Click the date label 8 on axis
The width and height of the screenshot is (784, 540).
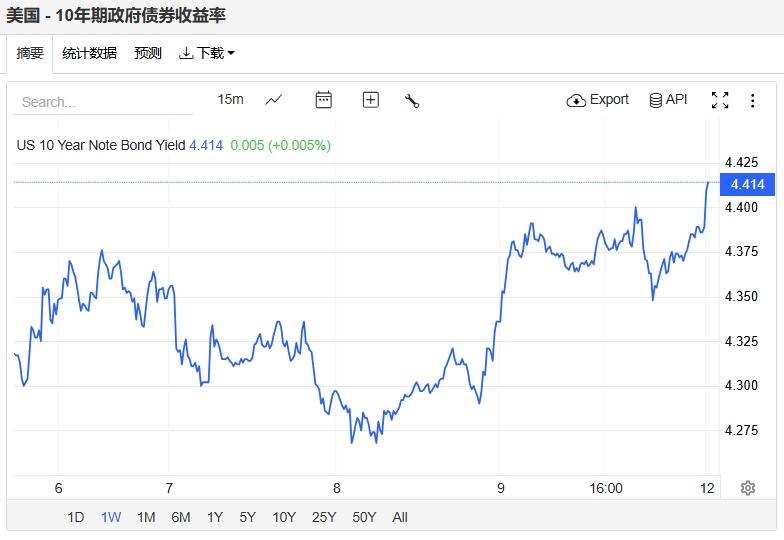[x=336, y=488]
